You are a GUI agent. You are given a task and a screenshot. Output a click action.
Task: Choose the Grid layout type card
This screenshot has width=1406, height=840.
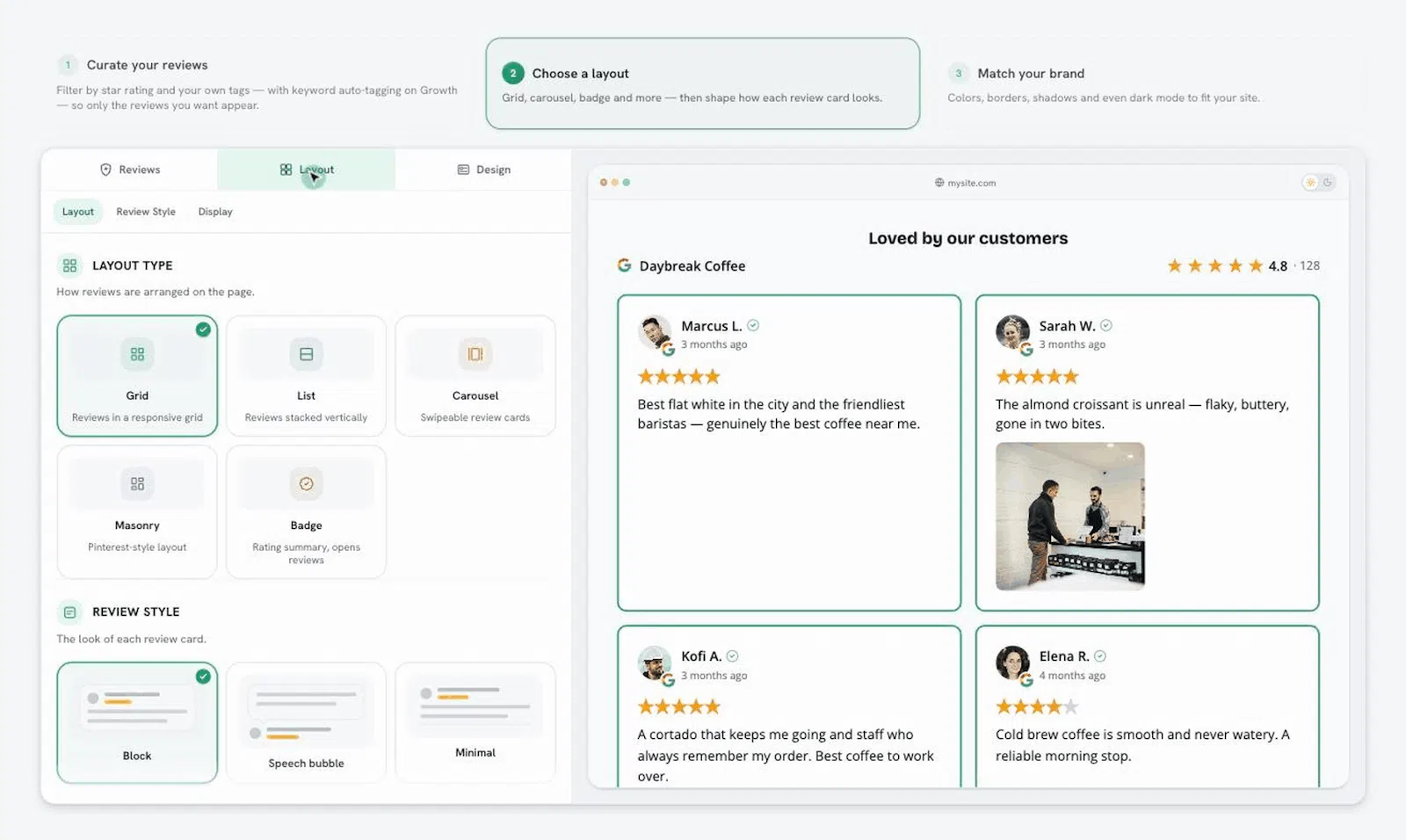point(137,376)
